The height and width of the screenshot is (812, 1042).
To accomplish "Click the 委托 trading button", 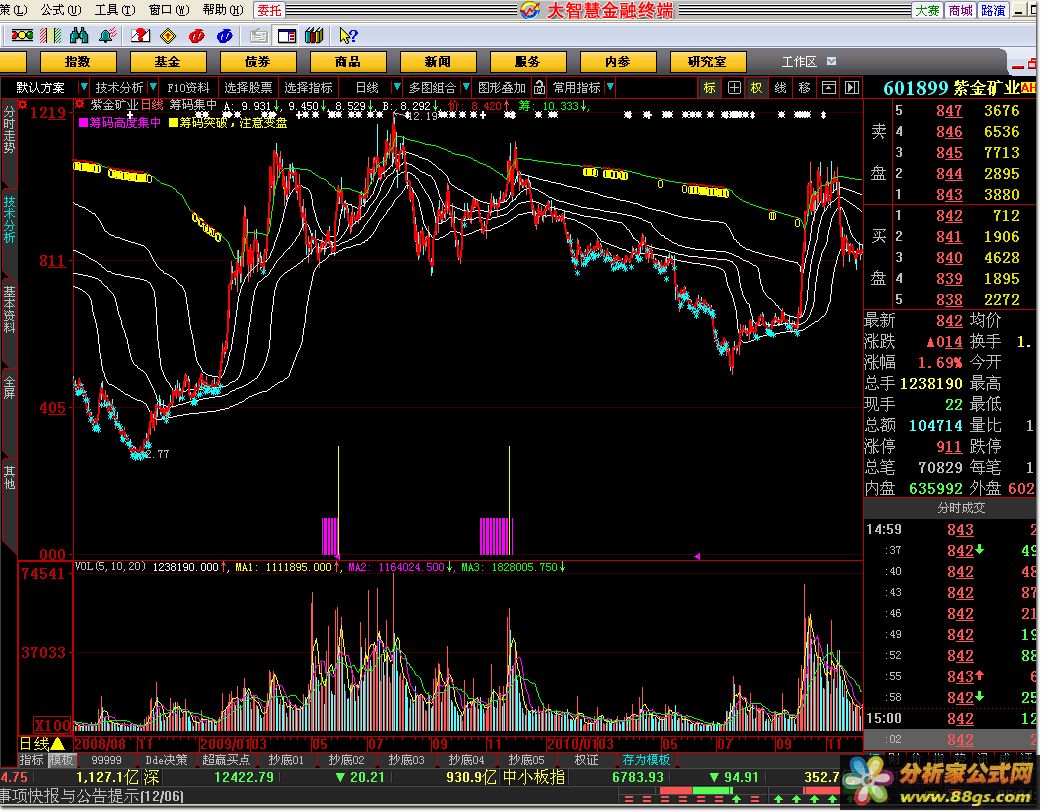I will coord(269,10).
